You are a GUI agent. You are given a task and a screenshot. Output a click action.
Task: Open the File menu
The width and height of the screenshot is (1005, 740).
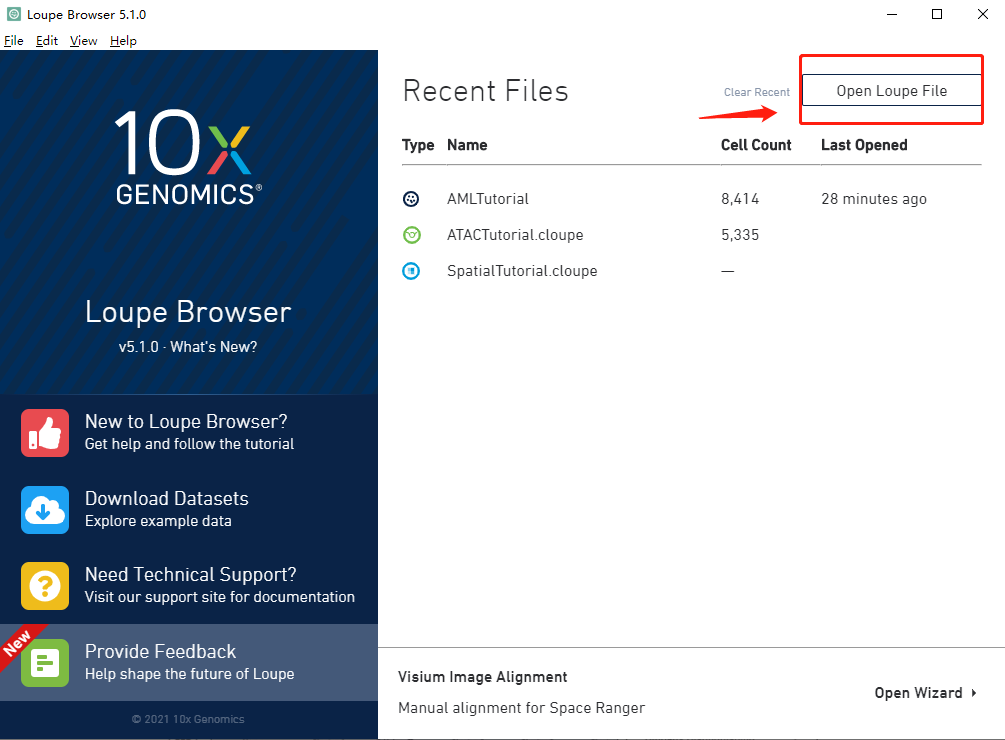(13, 40)
